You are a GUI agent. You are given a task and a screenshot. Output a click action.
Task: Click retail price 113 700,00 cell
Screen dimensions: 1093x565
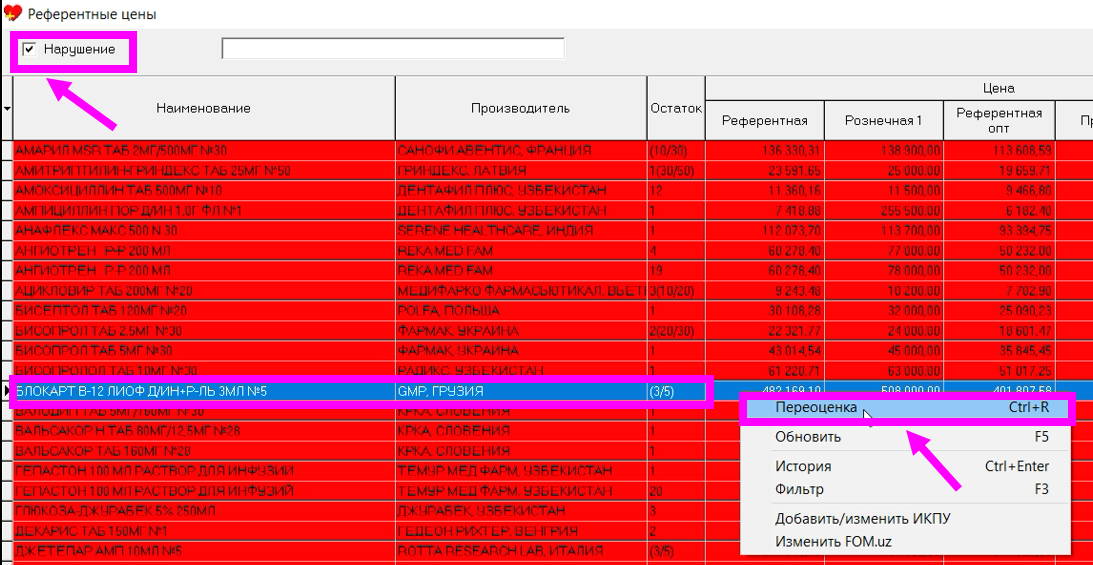(884, 231)
